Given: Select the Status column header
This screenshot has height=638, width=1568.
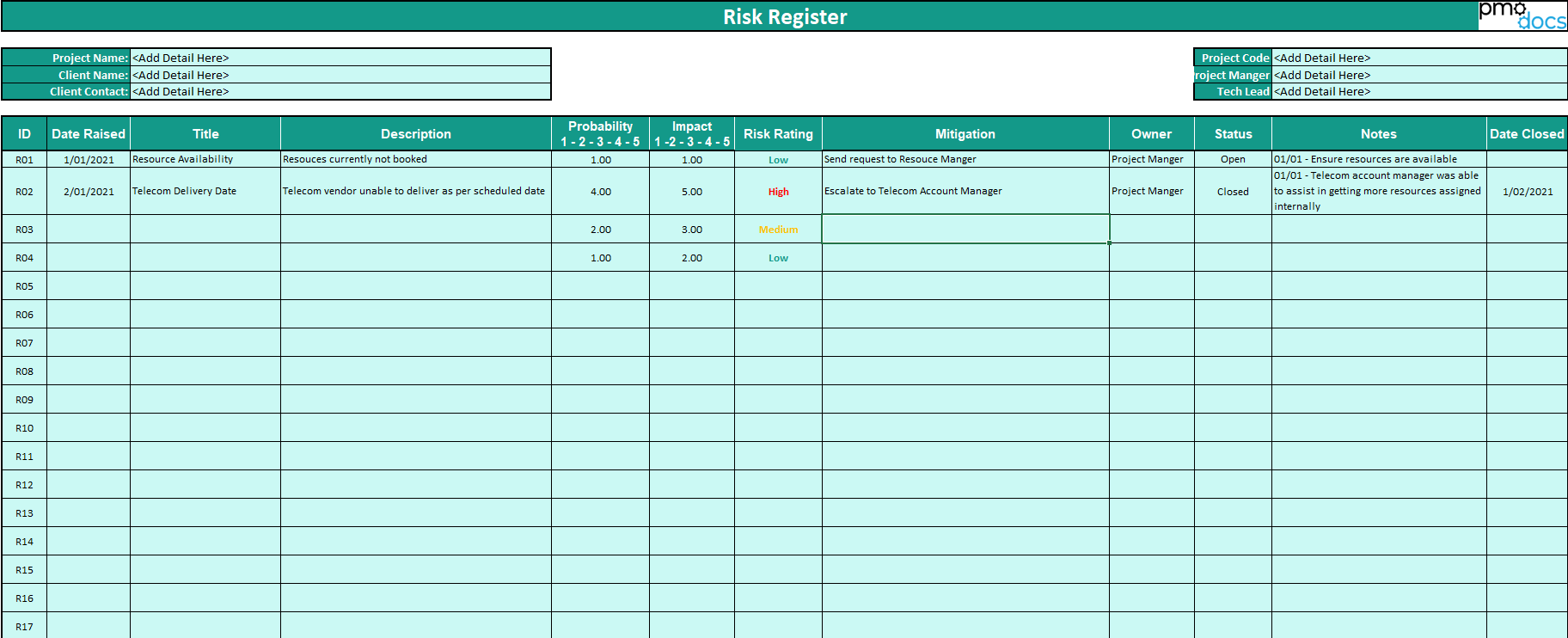Looking at the screenshot, I should (x=1233, y=133).
